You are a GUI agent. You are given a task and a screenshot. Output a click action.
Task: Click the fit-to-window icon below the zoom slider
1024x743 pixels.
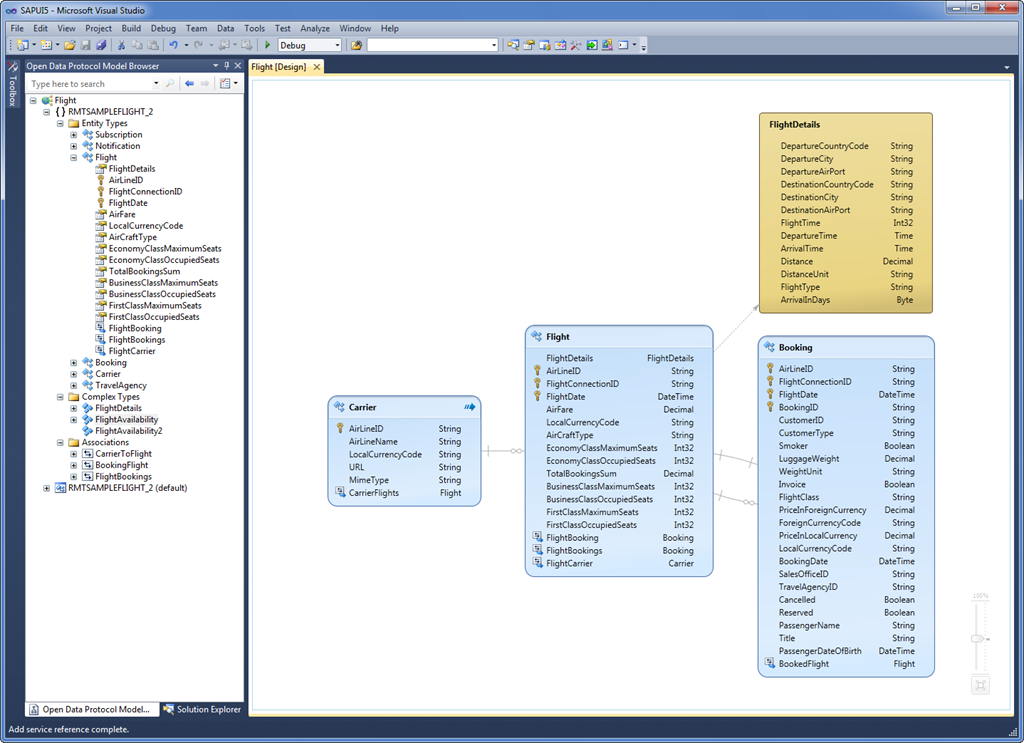click(x=980, y=685)
